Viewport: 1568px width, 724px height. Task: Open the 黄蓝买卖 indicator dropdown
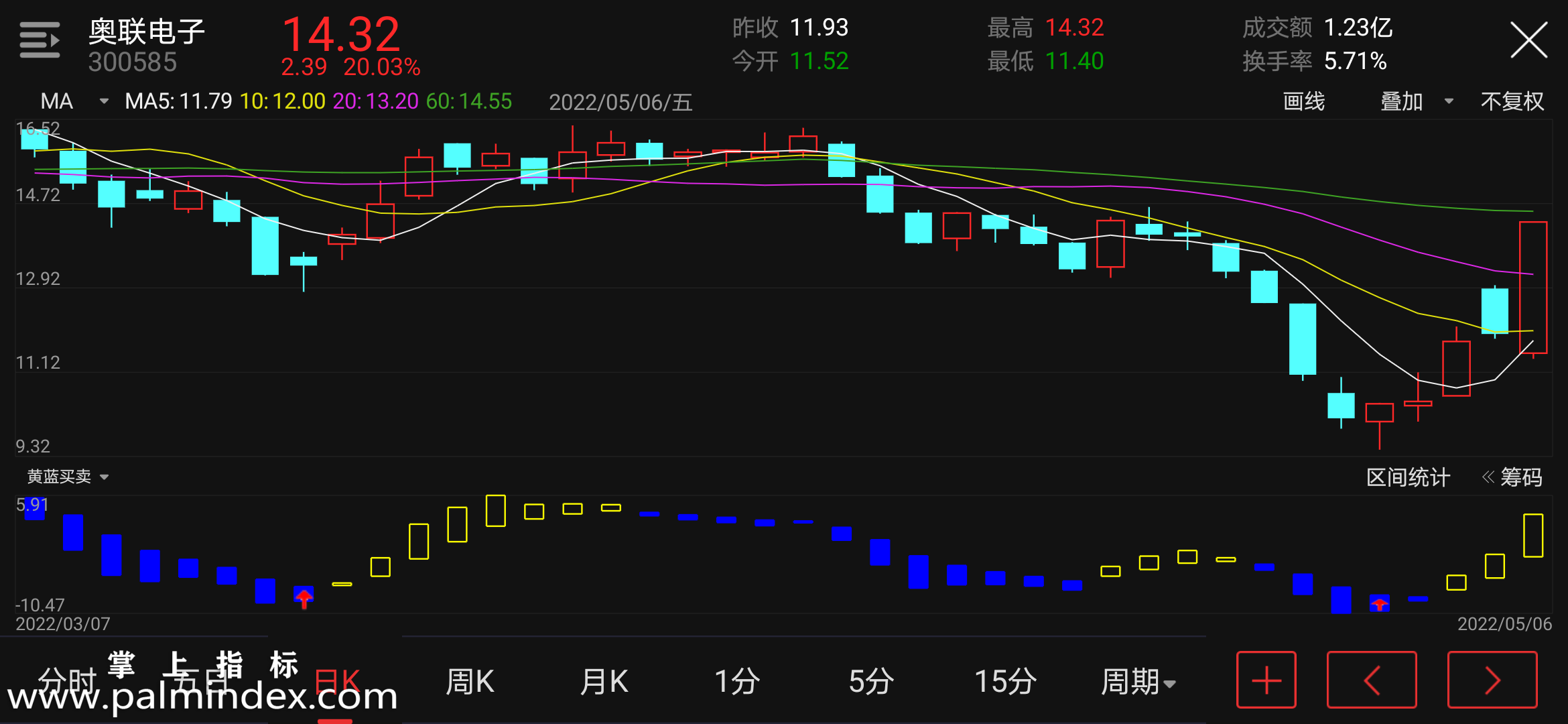68,477
